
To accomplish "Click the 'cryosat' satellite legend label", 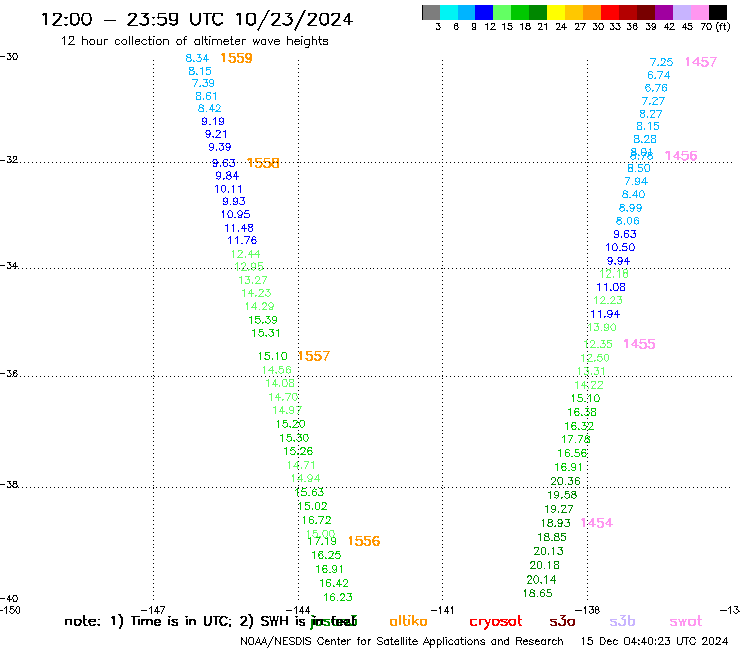I will [x=496, y=622].
